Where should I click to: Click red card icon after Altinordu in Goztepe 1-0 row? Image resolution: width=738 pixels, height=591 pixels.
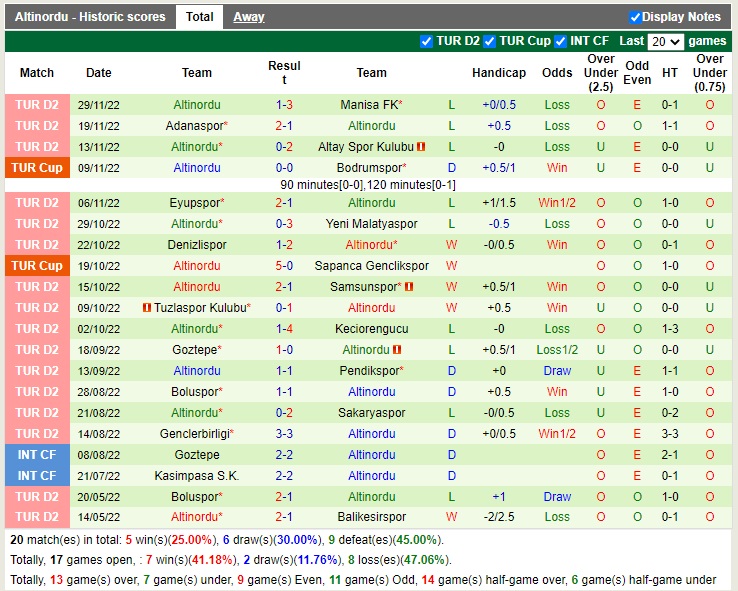(x=398, y=350)
